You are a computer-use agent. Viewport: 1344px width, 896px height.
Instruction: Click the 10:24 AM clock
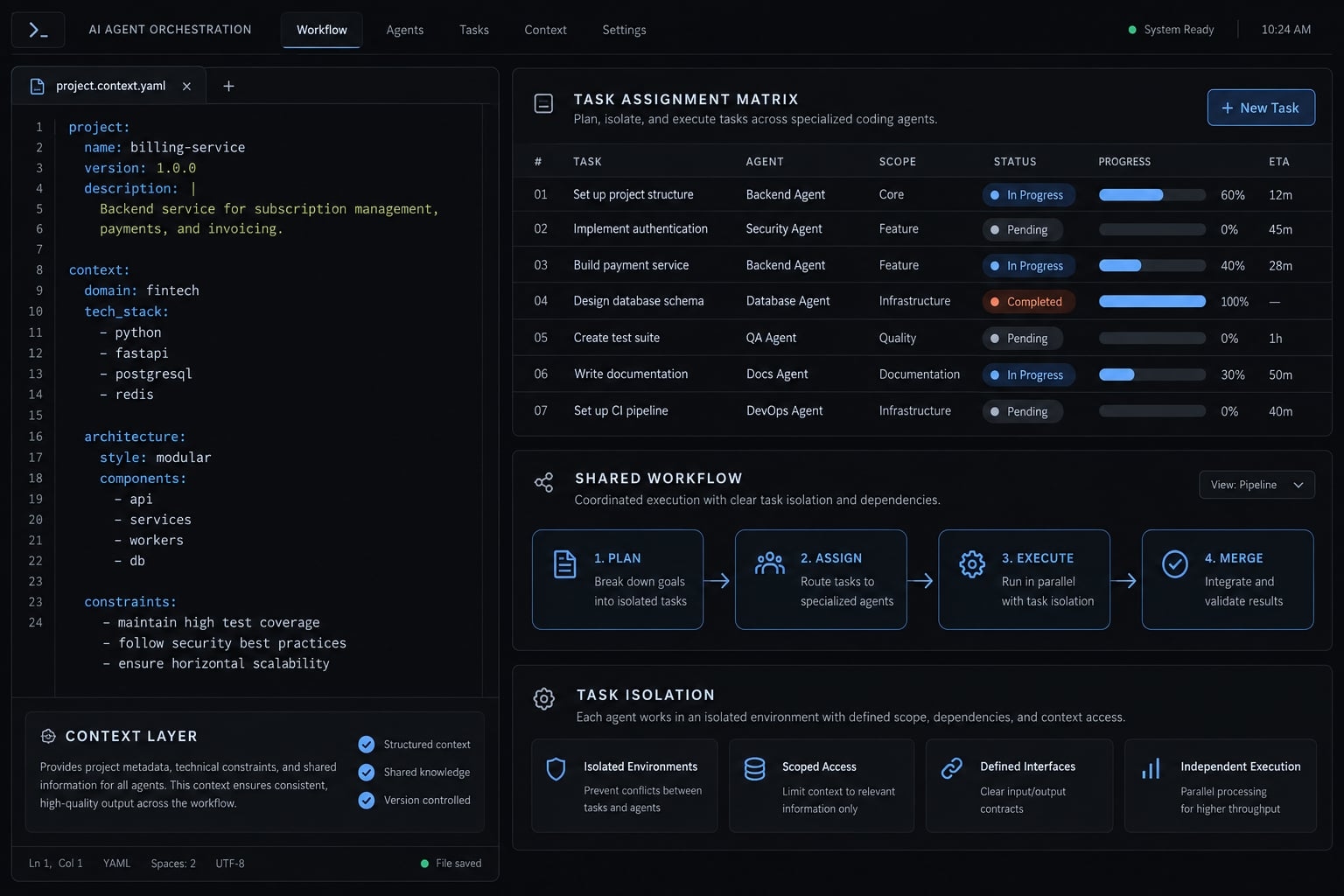[x=1285, y=30]
